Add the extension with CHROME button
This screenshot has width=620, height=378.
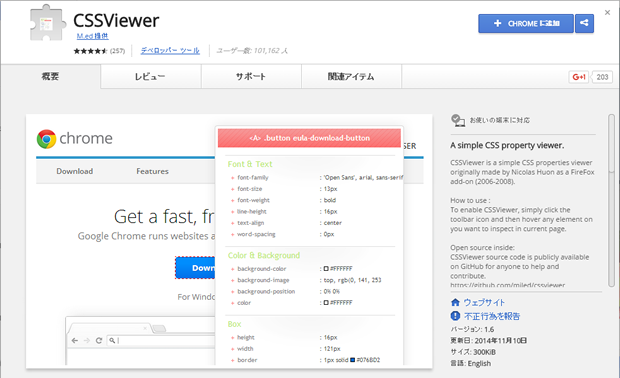pyautogui.click(x=525, y=24)
